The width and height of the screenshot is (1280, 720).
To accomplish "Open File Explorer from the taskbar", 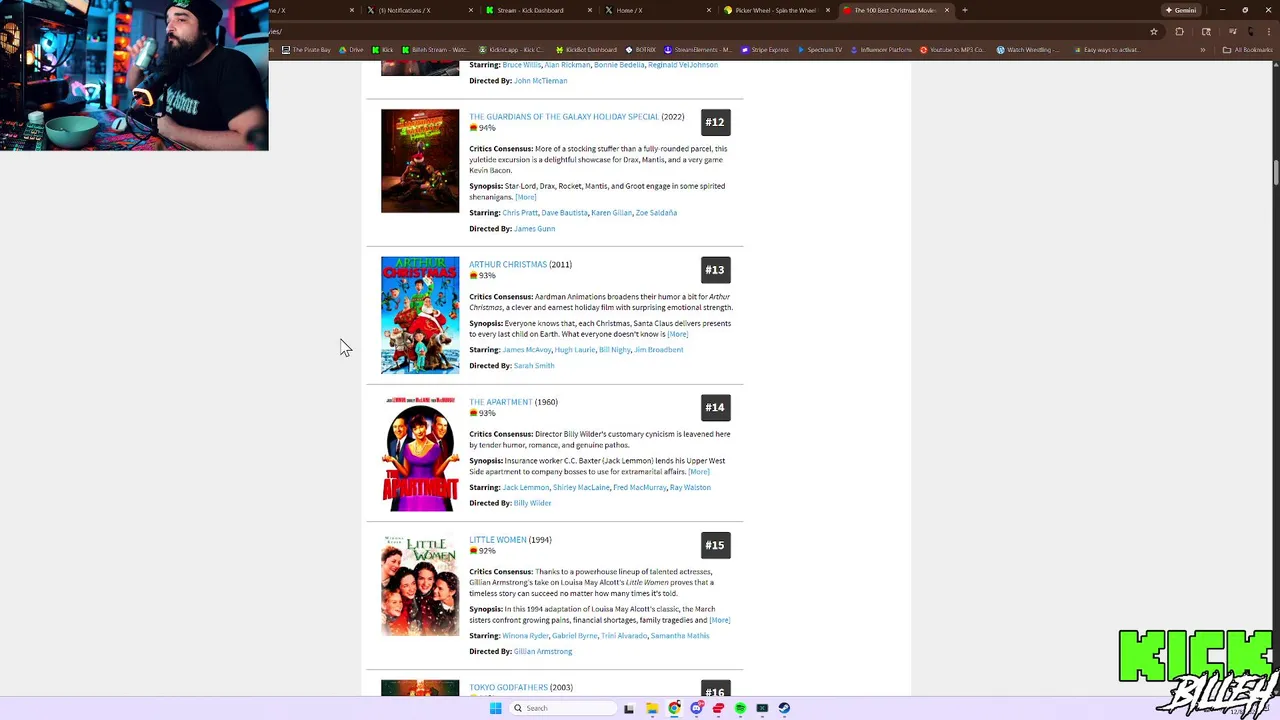I will [x=652, y=708].
